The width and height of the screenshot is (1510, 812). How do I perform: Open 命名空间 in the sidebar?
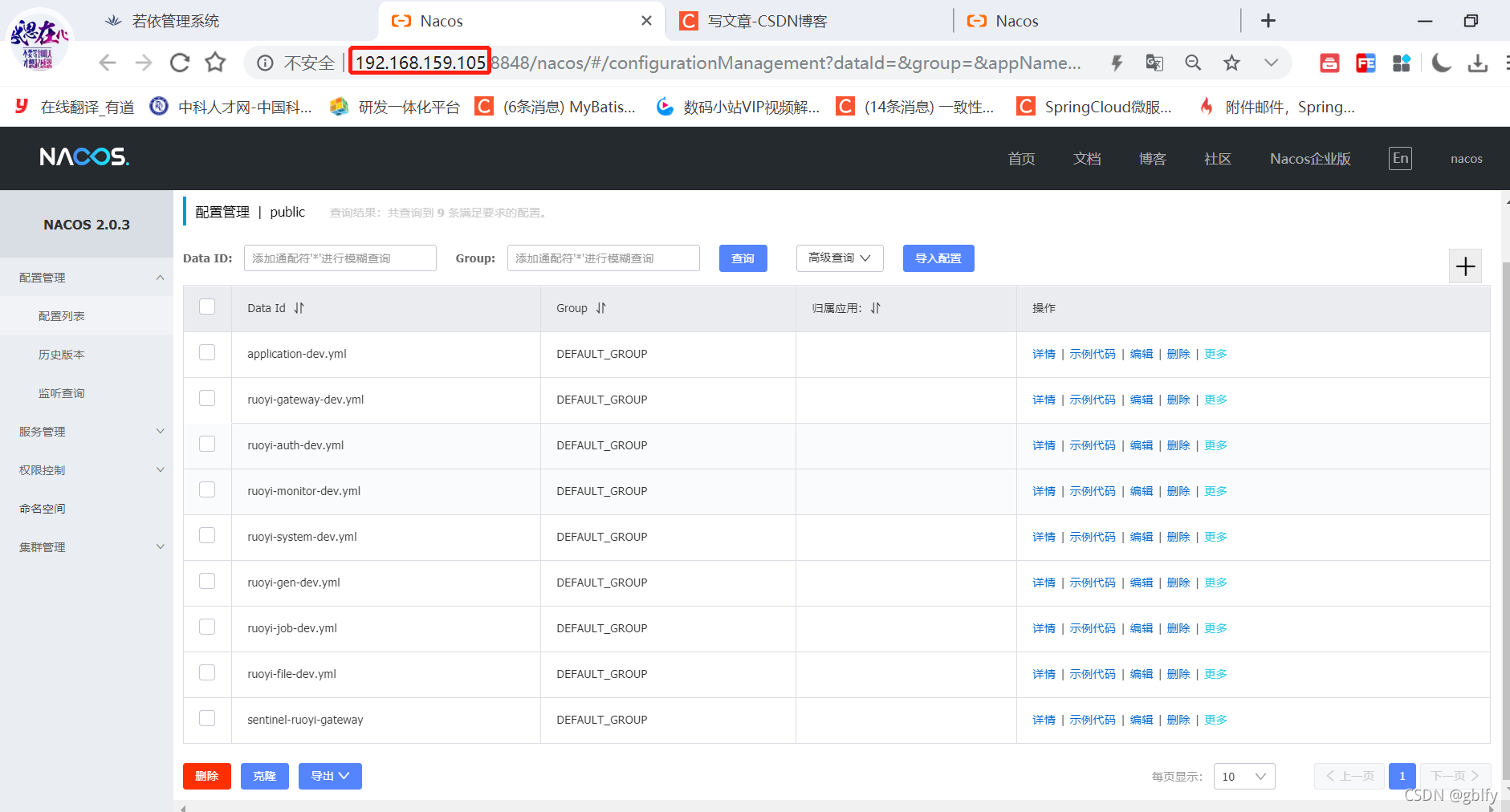[43, 509]
